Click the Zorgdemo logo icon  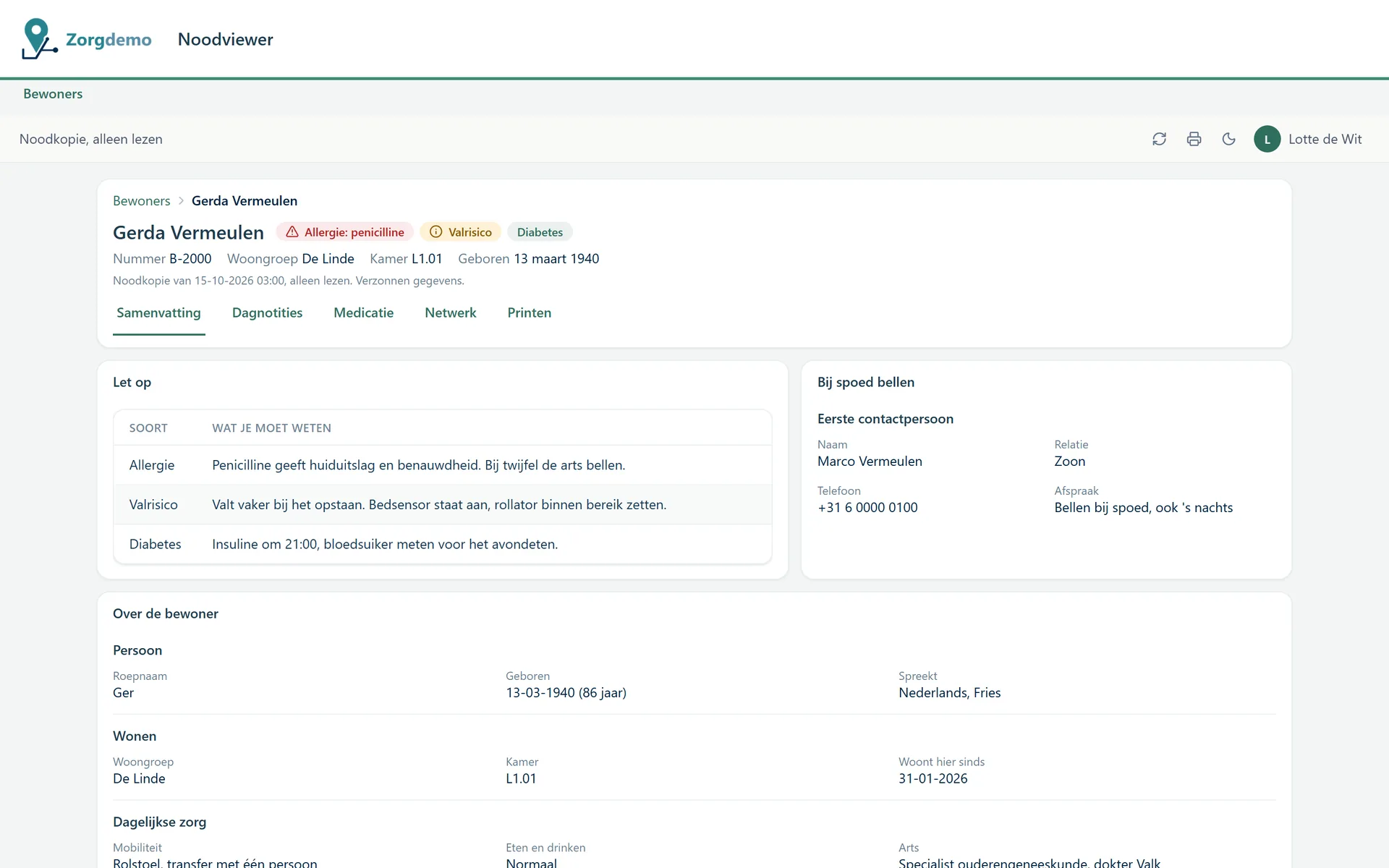pos(40,38)
